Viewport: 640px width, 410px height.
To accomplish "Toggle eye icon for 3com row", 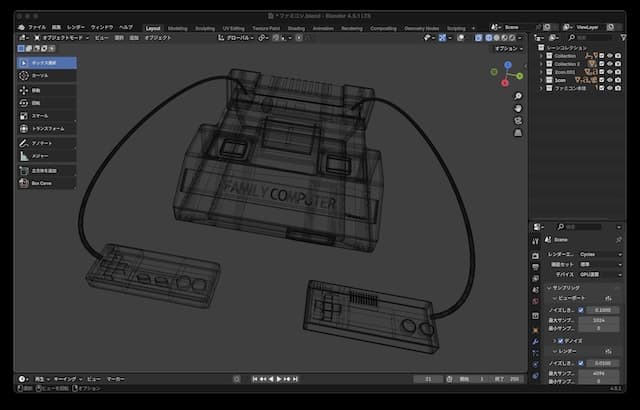I will (610, 80).
